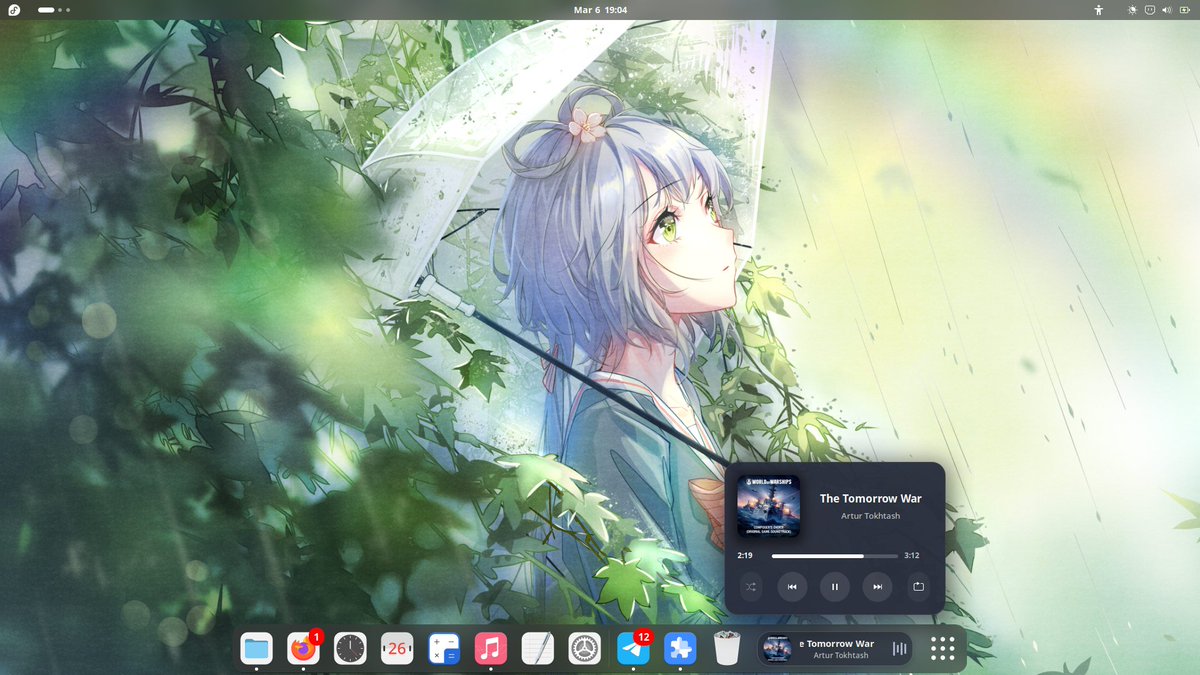Open the Clocks app in the dock
The height and width of the screenshot is (675, 1200).
click(350, 649)
